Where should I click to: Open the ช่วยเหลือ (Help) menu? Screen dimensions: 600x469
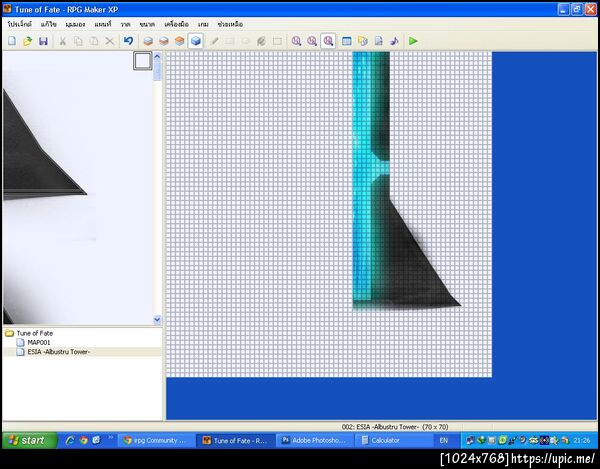(x=230, y=24)
